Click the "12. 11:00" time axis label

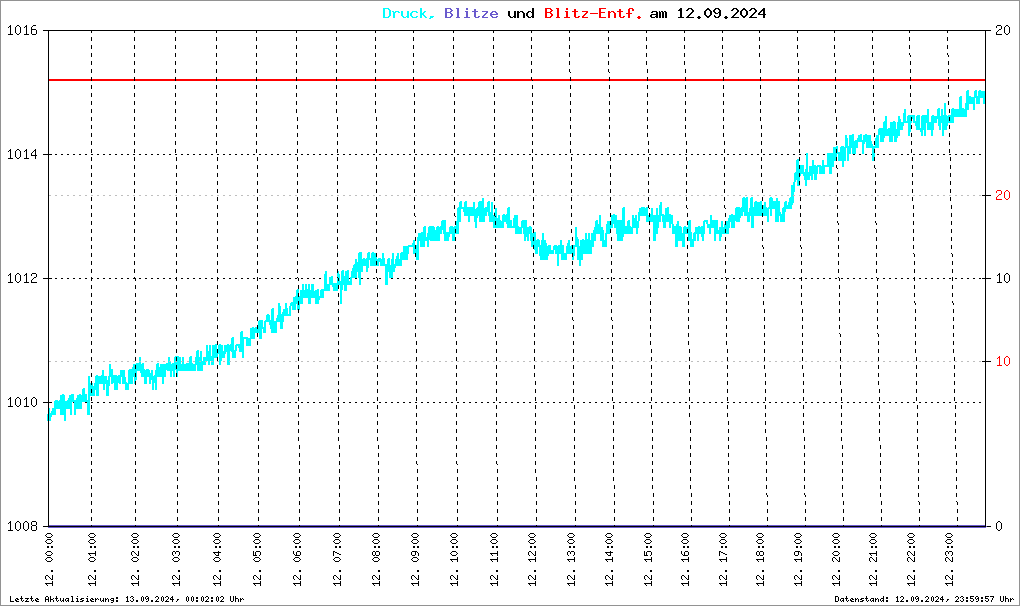[x=494, y=559]
